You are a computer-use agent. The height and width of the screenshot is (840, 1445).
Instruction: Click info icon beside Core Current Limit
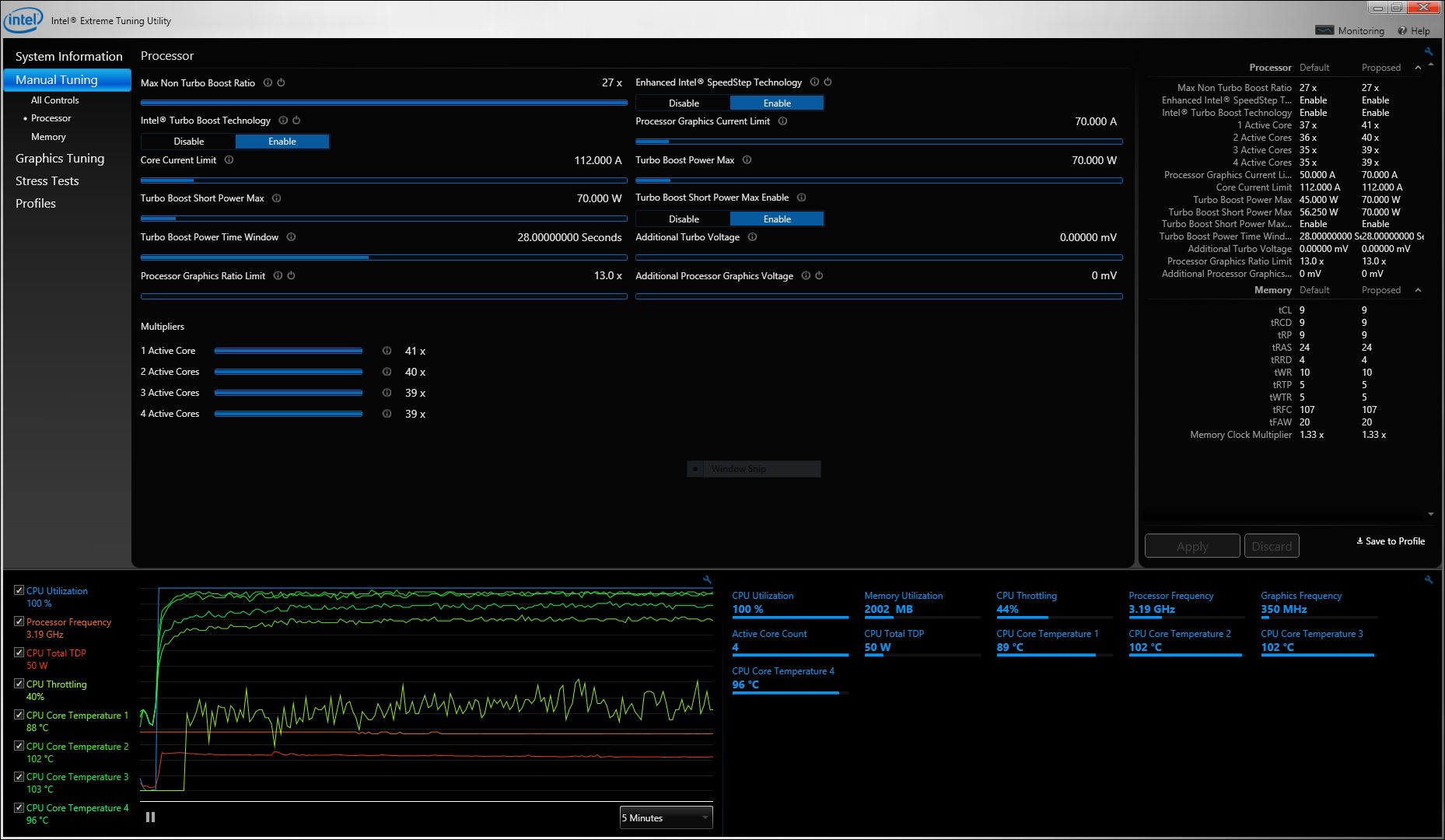tap(229, 160)
